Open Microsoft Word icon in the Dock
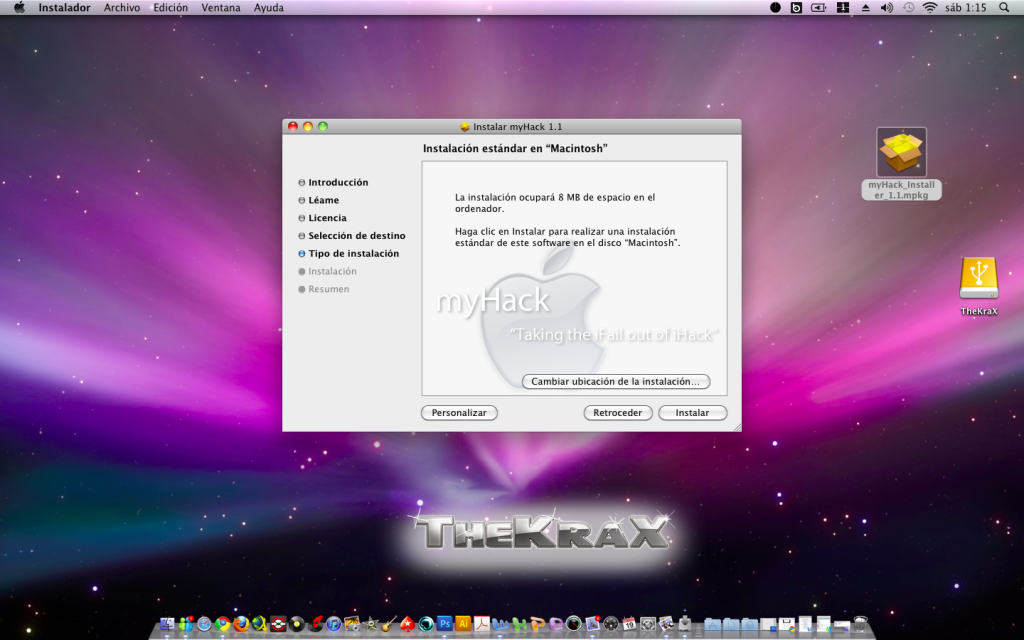Screen dimensions: 1024x640 [500, 624]
